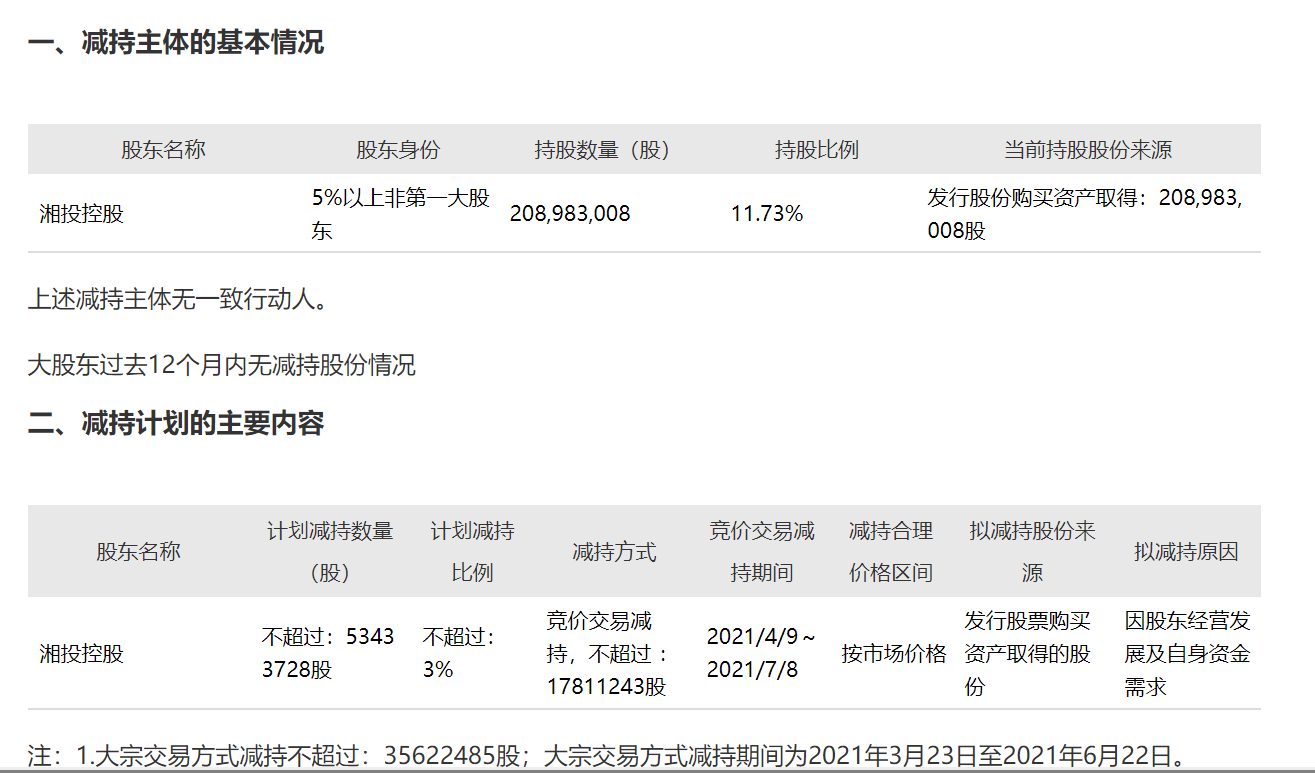Click the 当前持股股份来源 header
1315x773 pixels.
tap(1088, 150)
